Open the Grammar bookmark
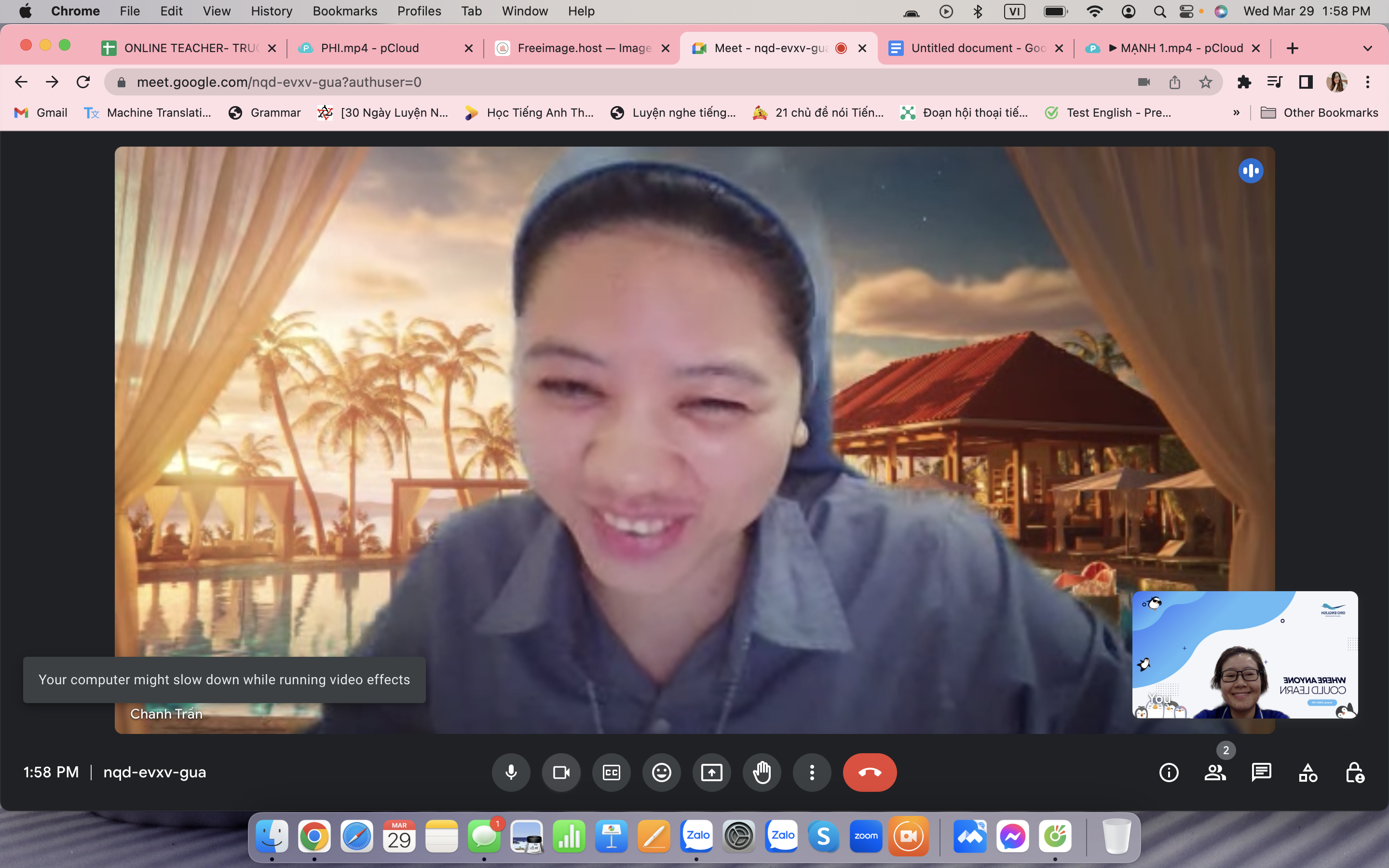The height and width of the screenshot is (868, 1389). point(265,112)
